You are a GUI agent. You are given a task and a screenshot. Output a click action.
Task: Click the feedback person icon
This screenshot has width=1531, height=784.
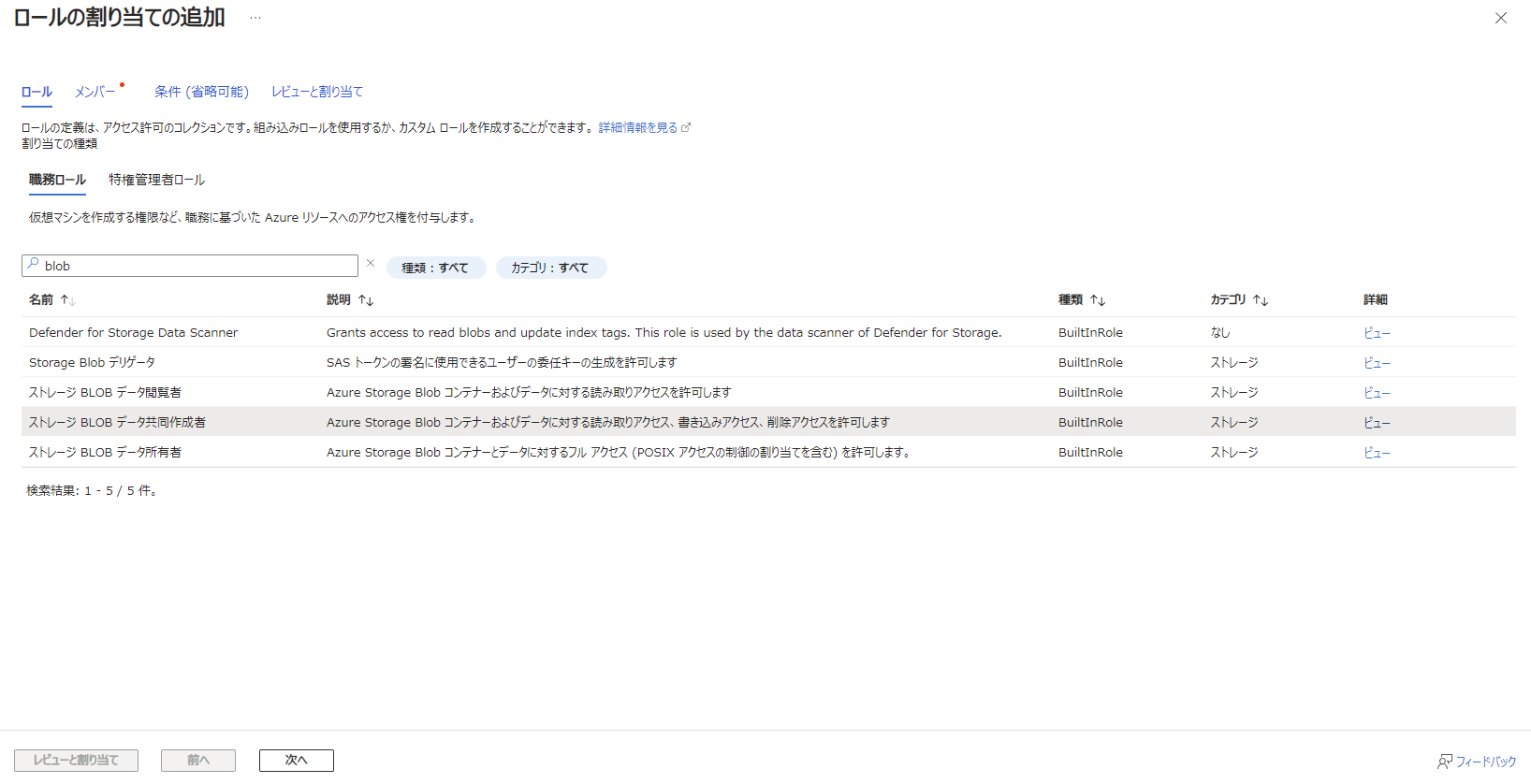point(1445,762)
